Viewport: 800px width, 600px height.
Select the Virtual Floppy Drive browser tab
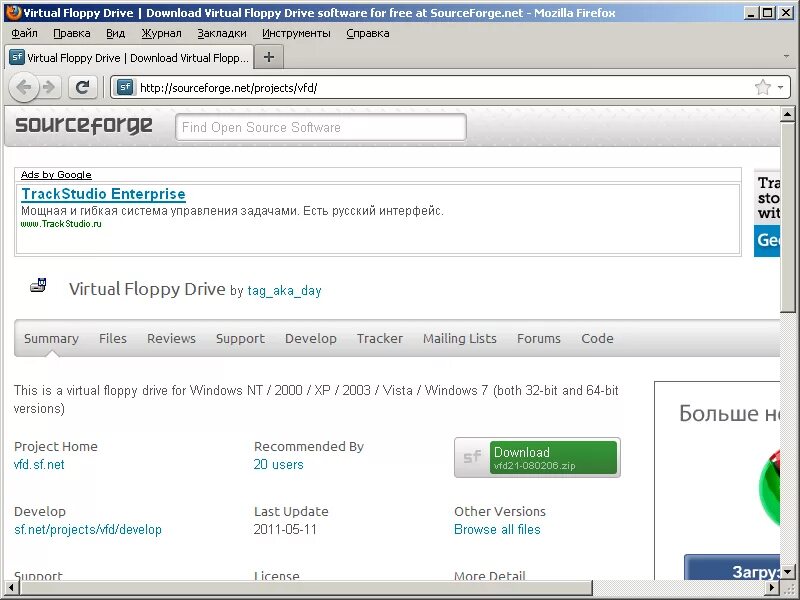[130, 57]
